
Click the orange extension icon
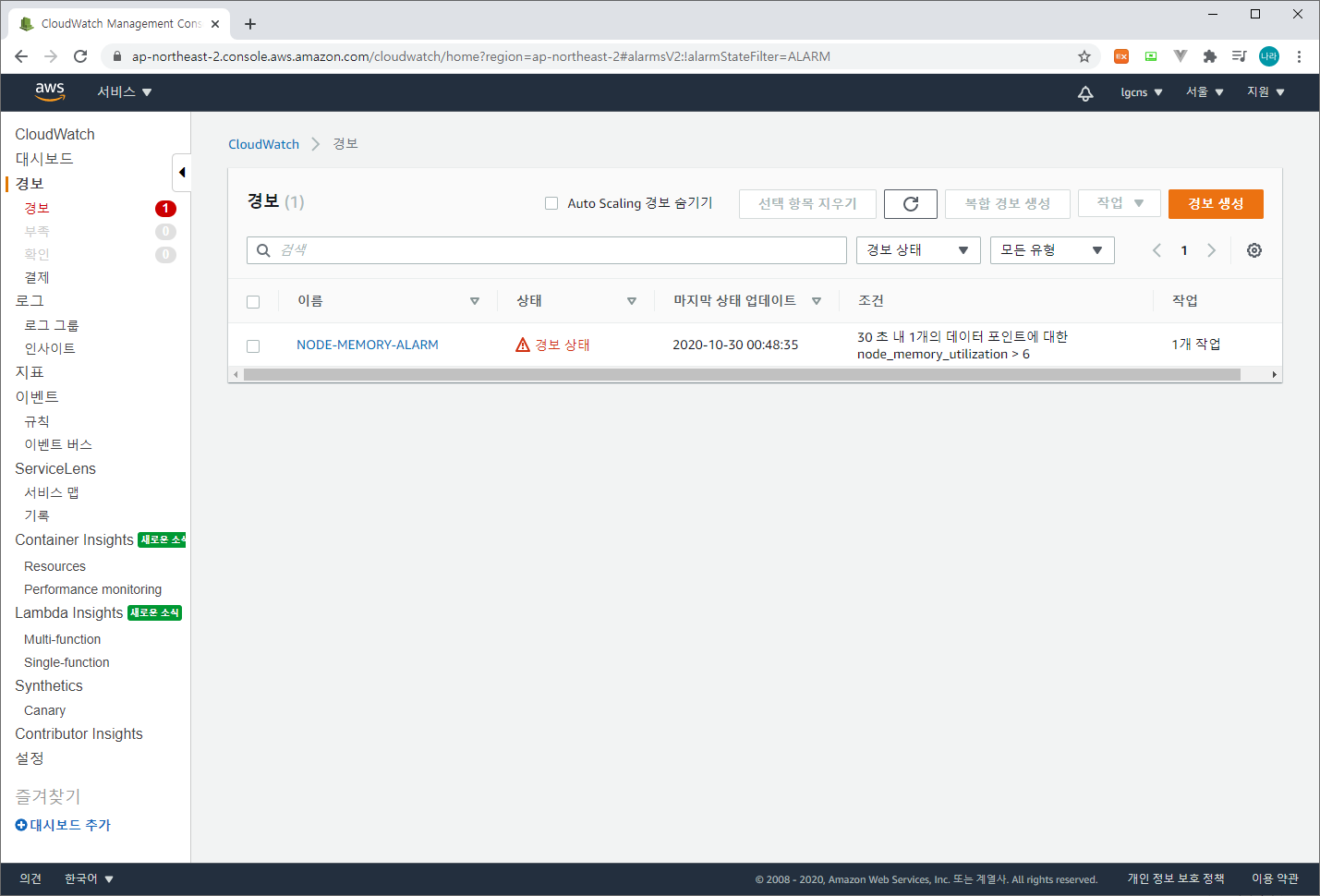point(1121,56)
